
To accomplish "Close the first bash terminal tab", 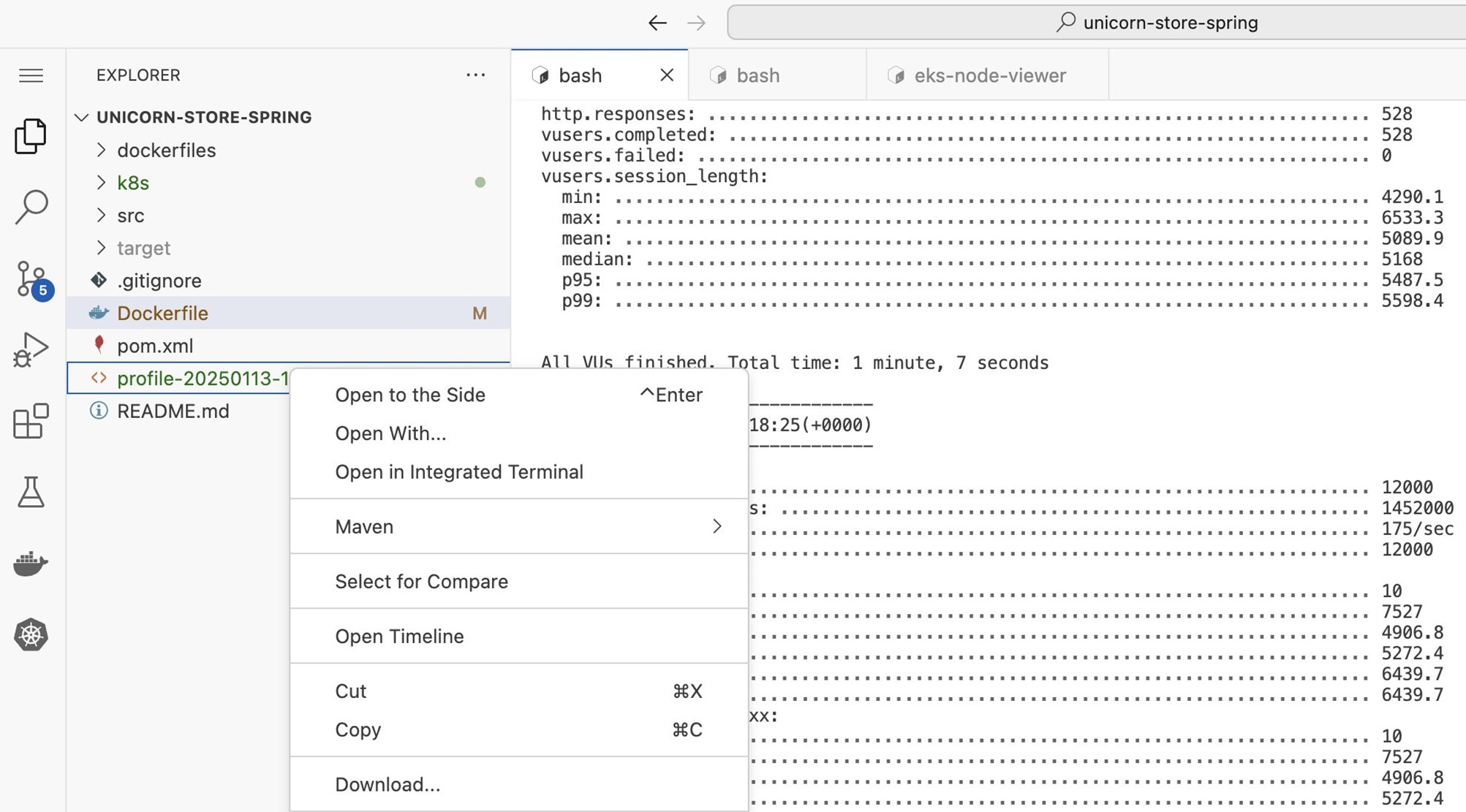I will tap(666, 75).
